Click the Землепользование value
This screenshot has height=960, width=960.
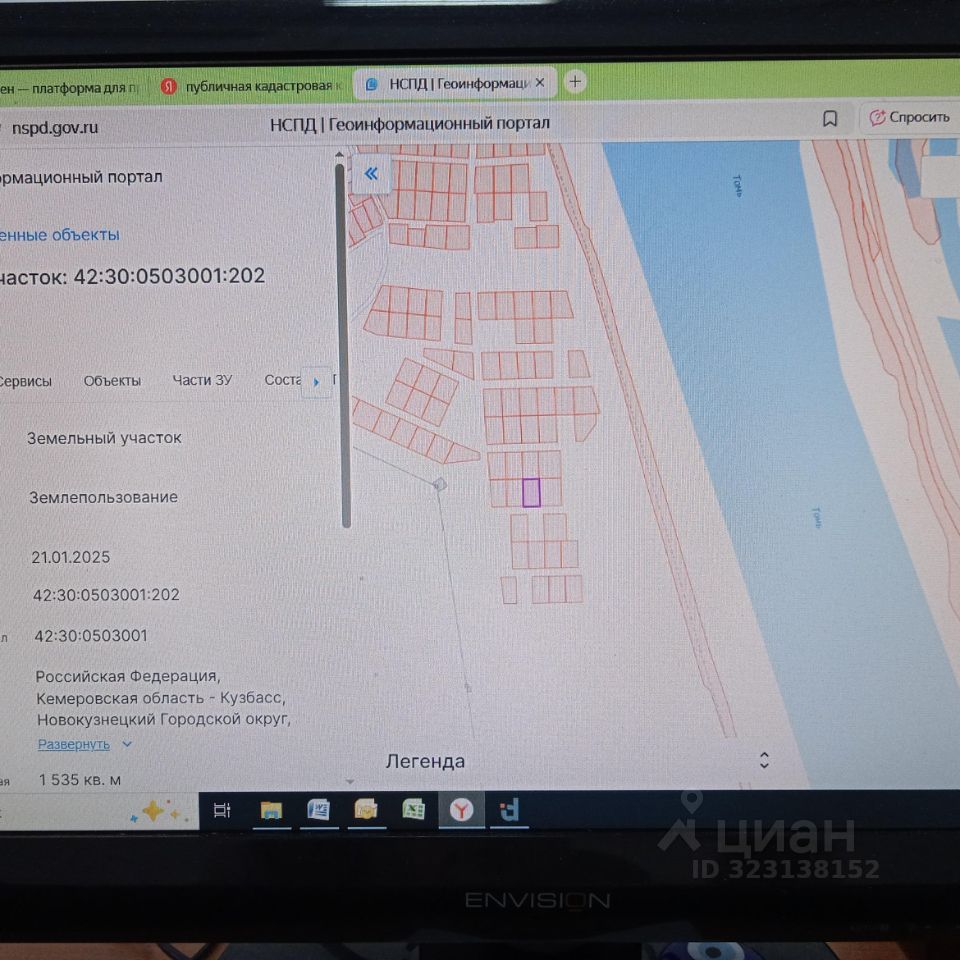pos(103,497)
